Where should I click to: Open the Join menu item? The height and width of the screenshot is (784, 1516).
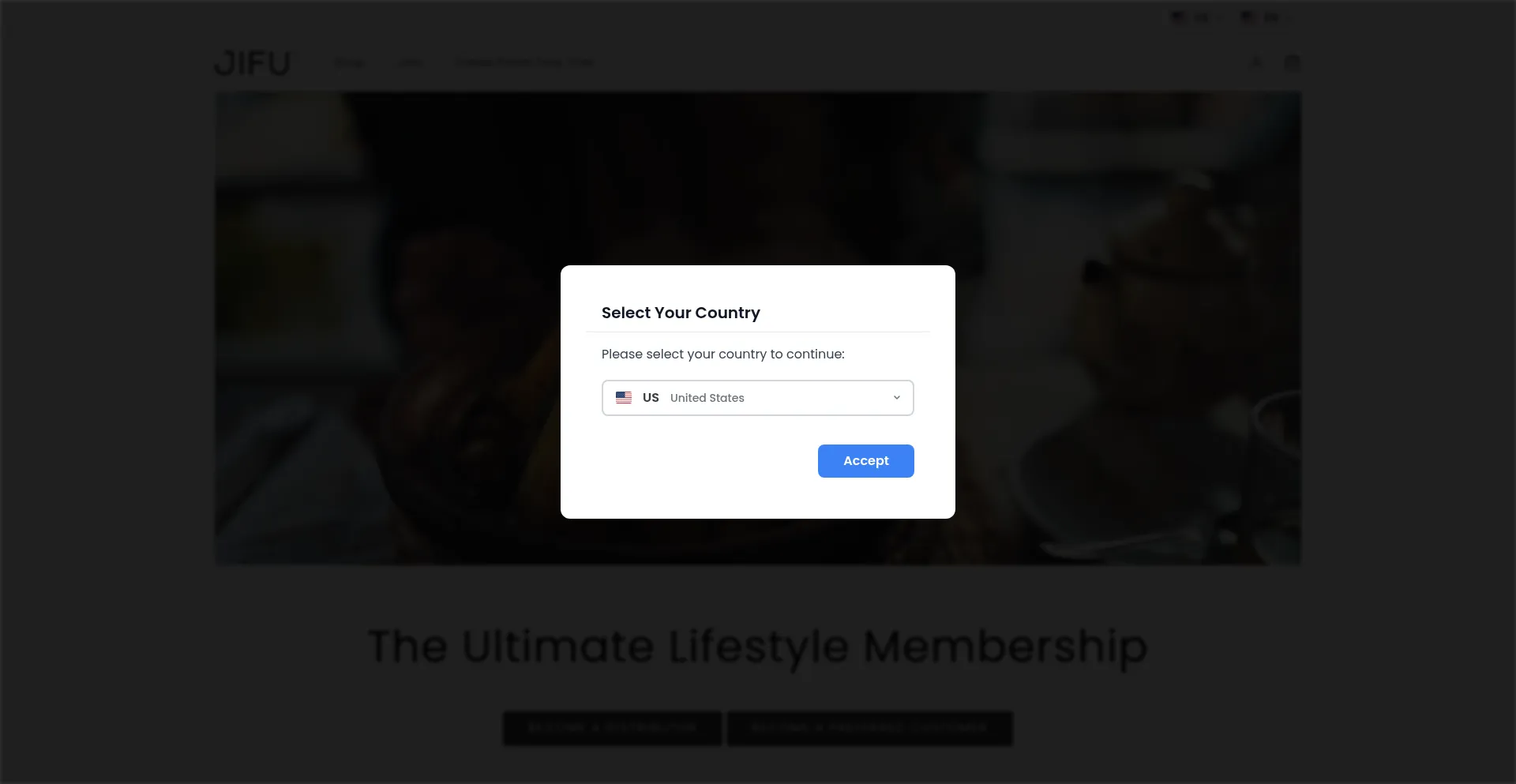tap(409, 62)
